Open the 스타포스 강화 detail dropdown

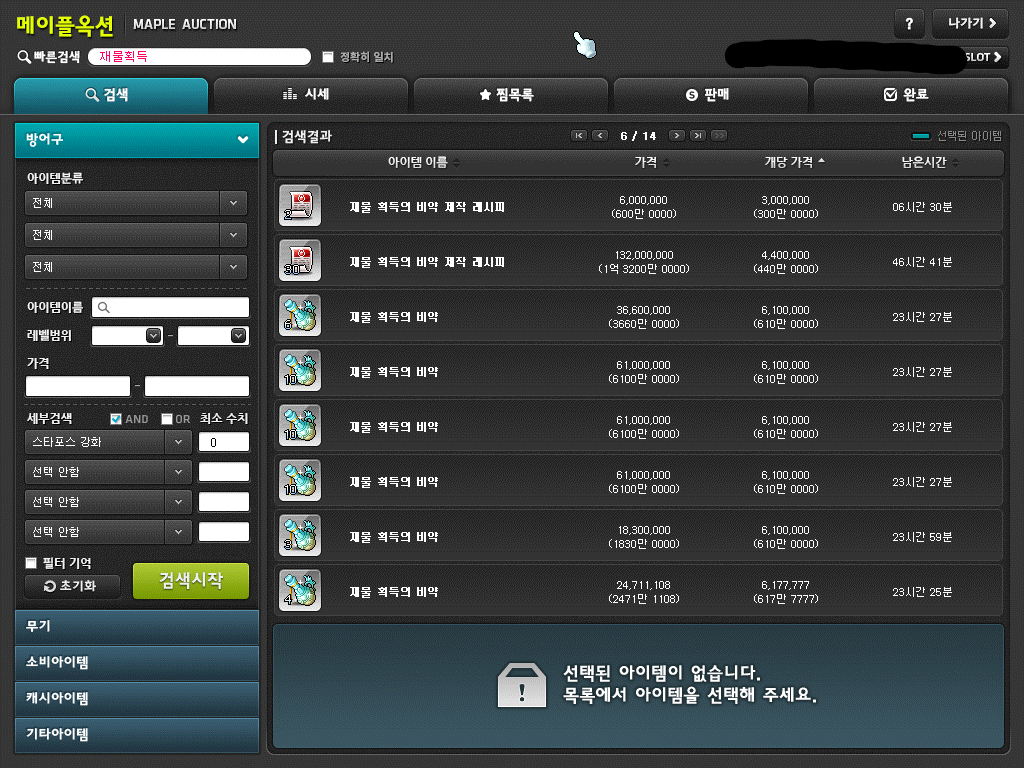(108, 441)
